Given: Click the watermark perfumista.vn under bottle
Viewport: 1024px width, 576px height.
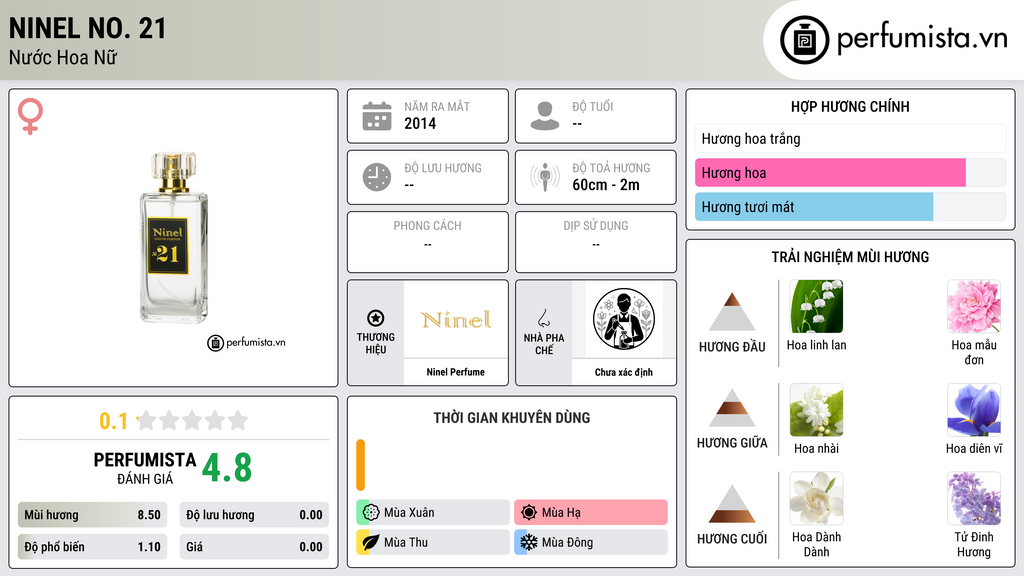Looking at the screenshot, I should [x=247, y=342].
